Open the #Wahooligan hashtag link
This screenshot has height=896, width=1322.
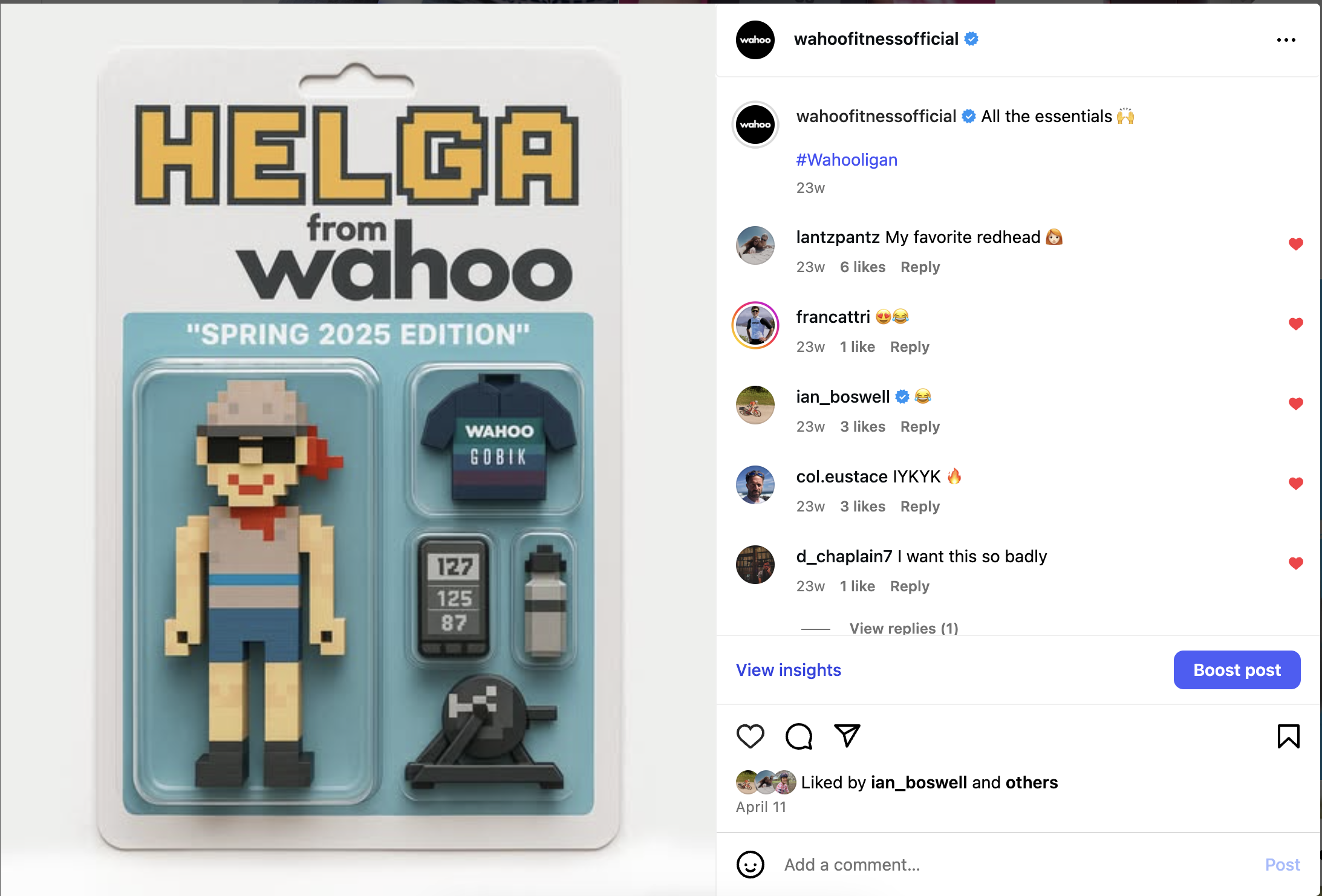[x=847, y=160]
